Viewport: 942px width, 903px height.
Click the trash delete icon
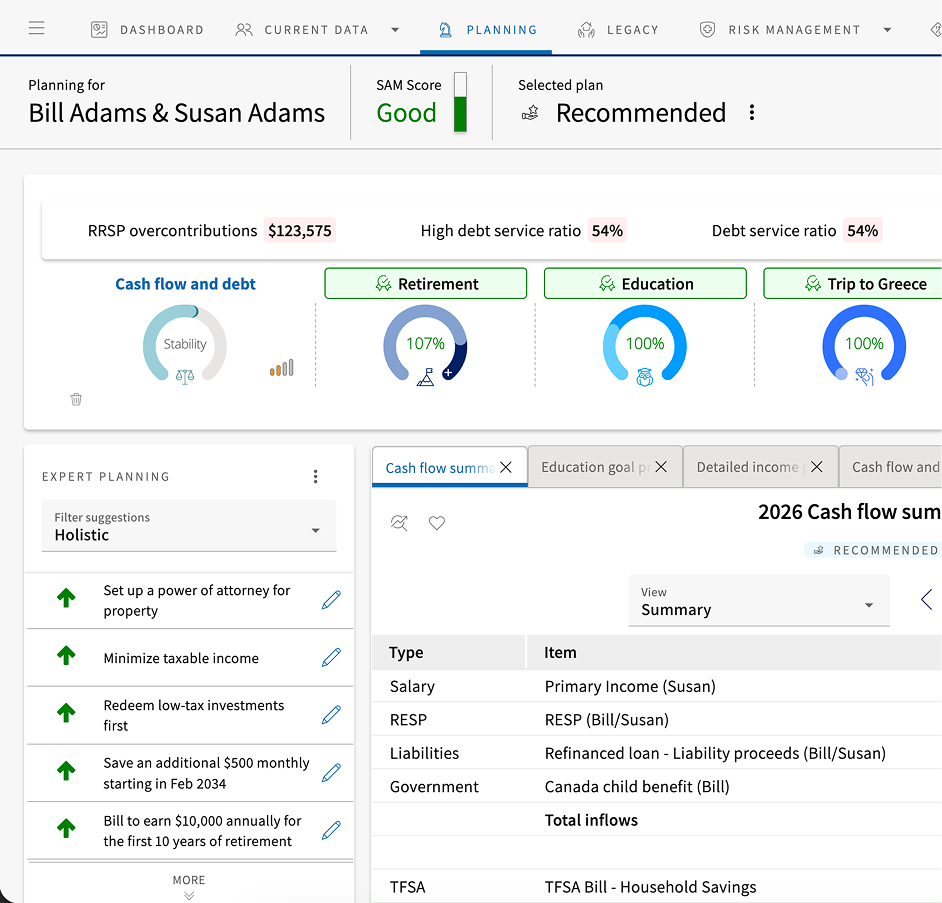pyautogui.click(x=76, y=399)
